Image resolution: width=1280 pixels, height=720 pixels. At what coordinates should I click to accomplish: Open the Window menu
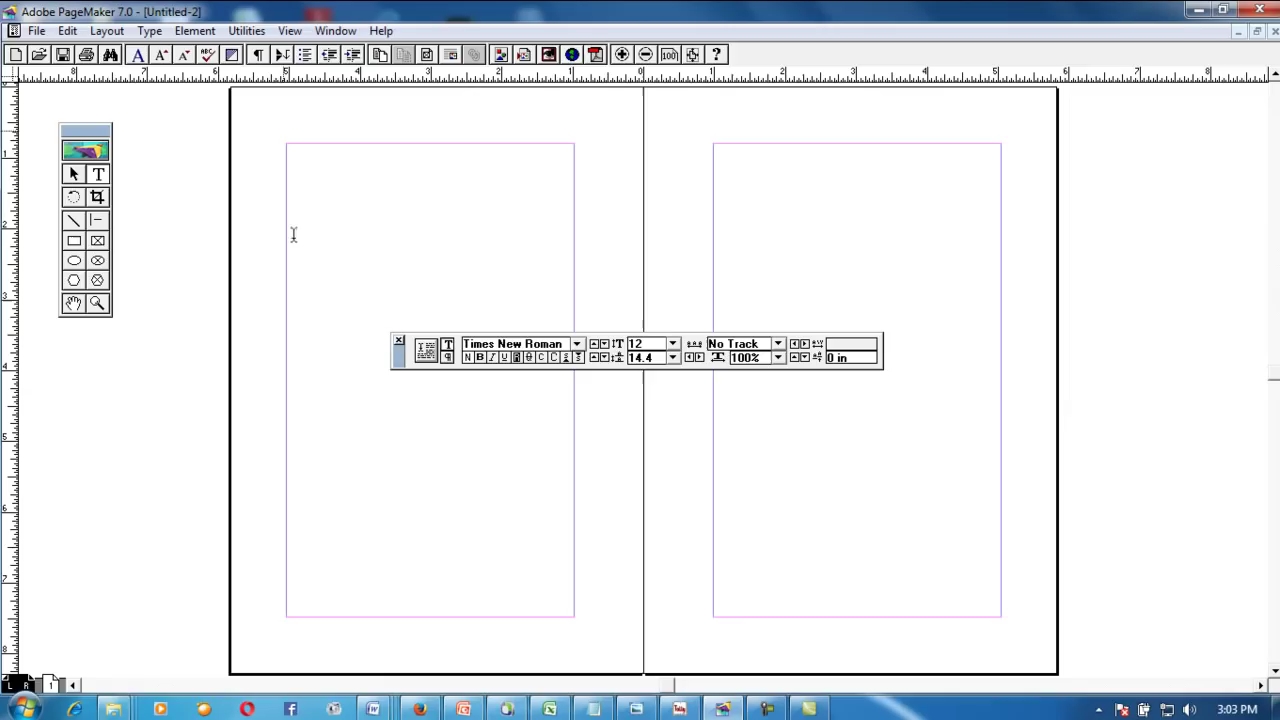coord(335,31)
